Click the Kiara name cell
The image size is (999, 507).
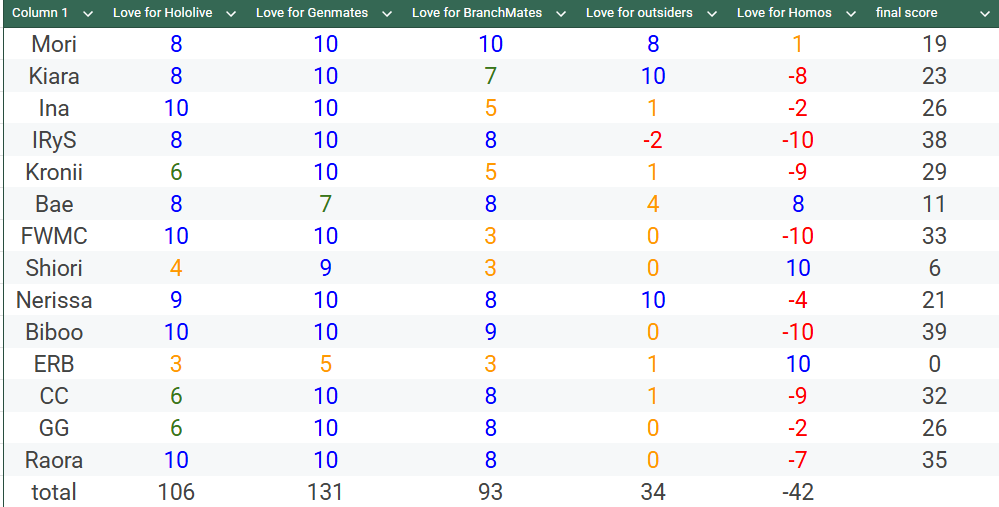(54, 76)
